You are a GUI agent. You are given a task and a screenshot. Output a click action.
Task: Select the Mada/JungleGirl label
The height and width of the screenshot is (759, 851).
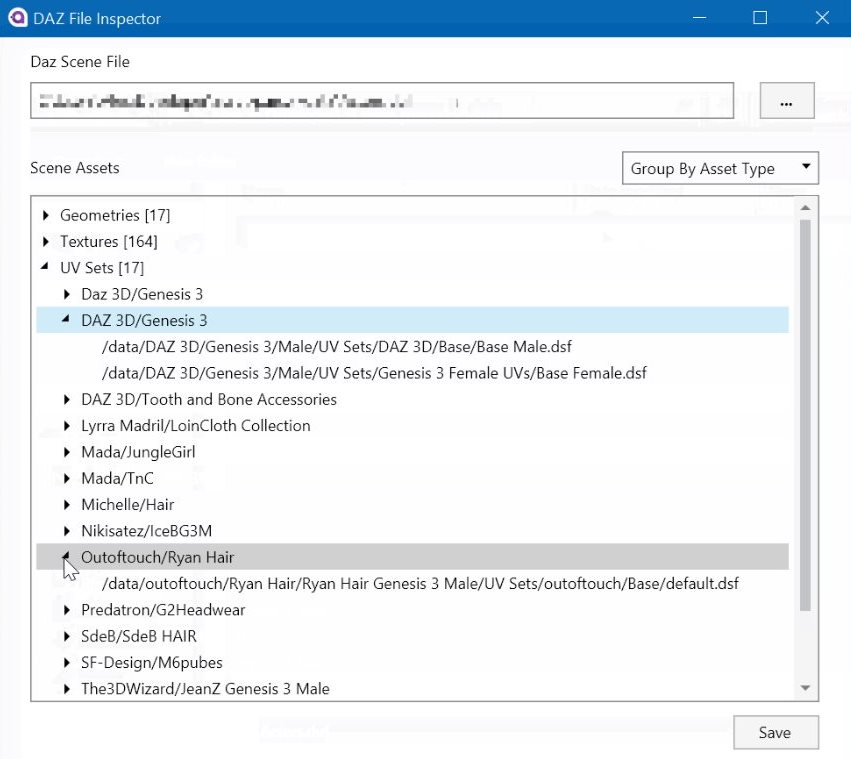coord(138,452)
